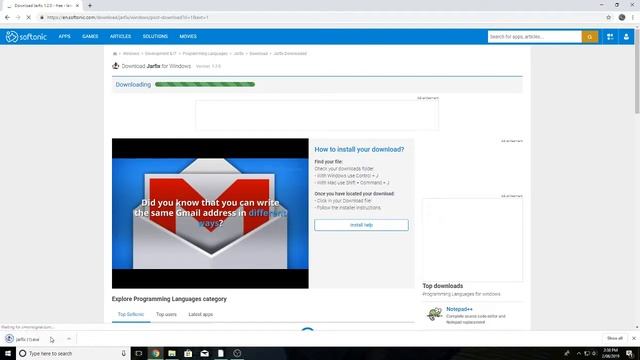Image resolution: width=640 pixels, height=360 pixels.
Task: Close the Download Jarfix tab
Action: (77, 6)
